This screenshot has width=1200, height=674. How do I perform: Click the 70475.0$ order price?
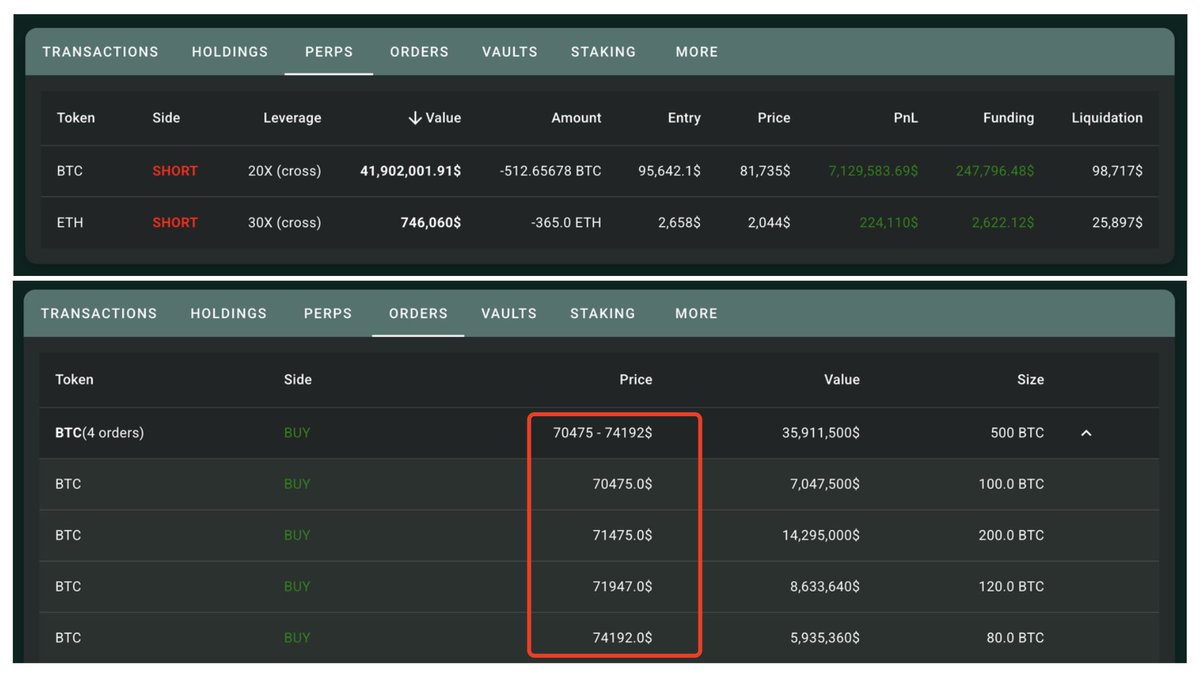622,484
